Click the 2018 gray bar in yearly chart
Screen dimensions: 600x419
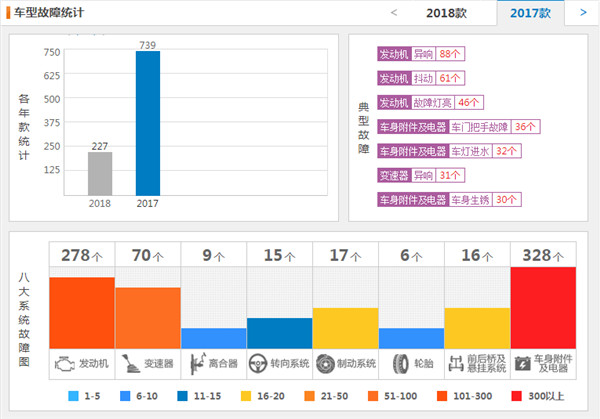pyautogui.click(x=100, y=174)
